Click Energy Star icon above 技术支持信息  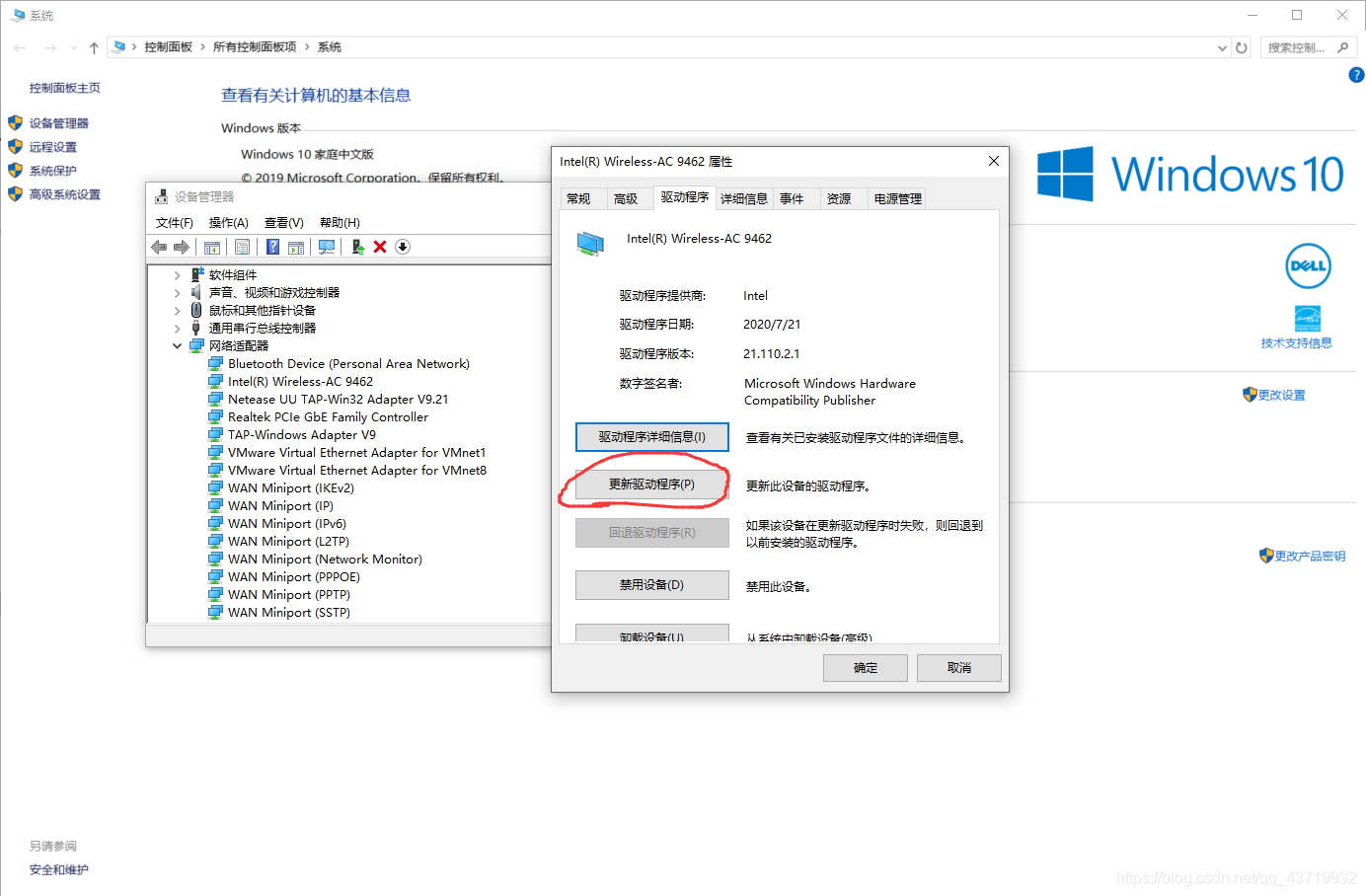[1308, 318]
